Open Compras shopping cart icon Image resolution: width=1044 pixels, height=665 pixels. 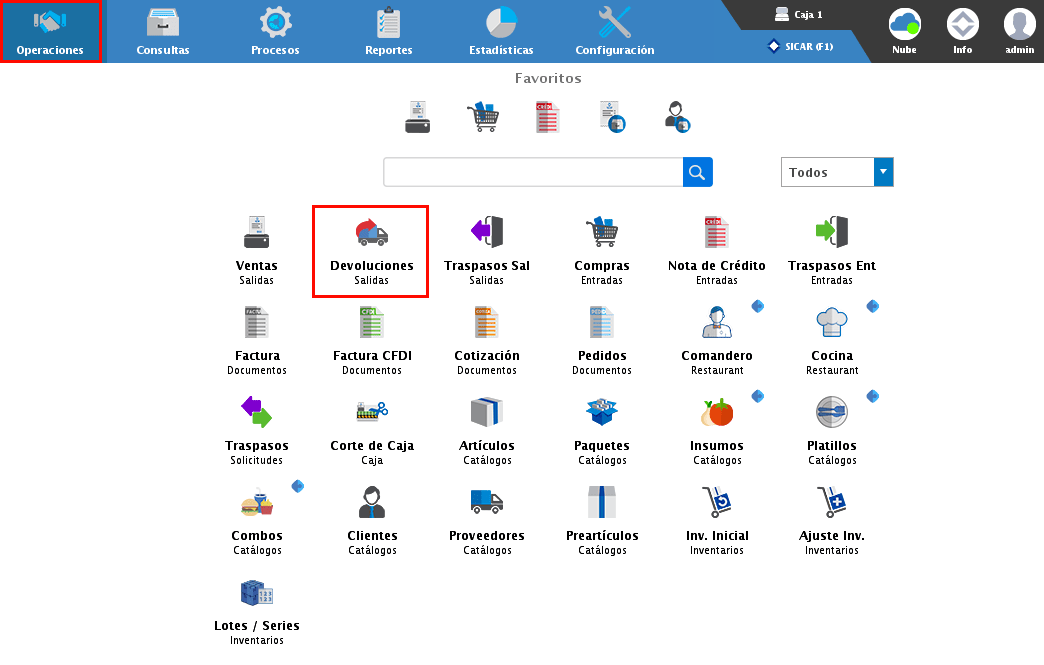[601, 233]
